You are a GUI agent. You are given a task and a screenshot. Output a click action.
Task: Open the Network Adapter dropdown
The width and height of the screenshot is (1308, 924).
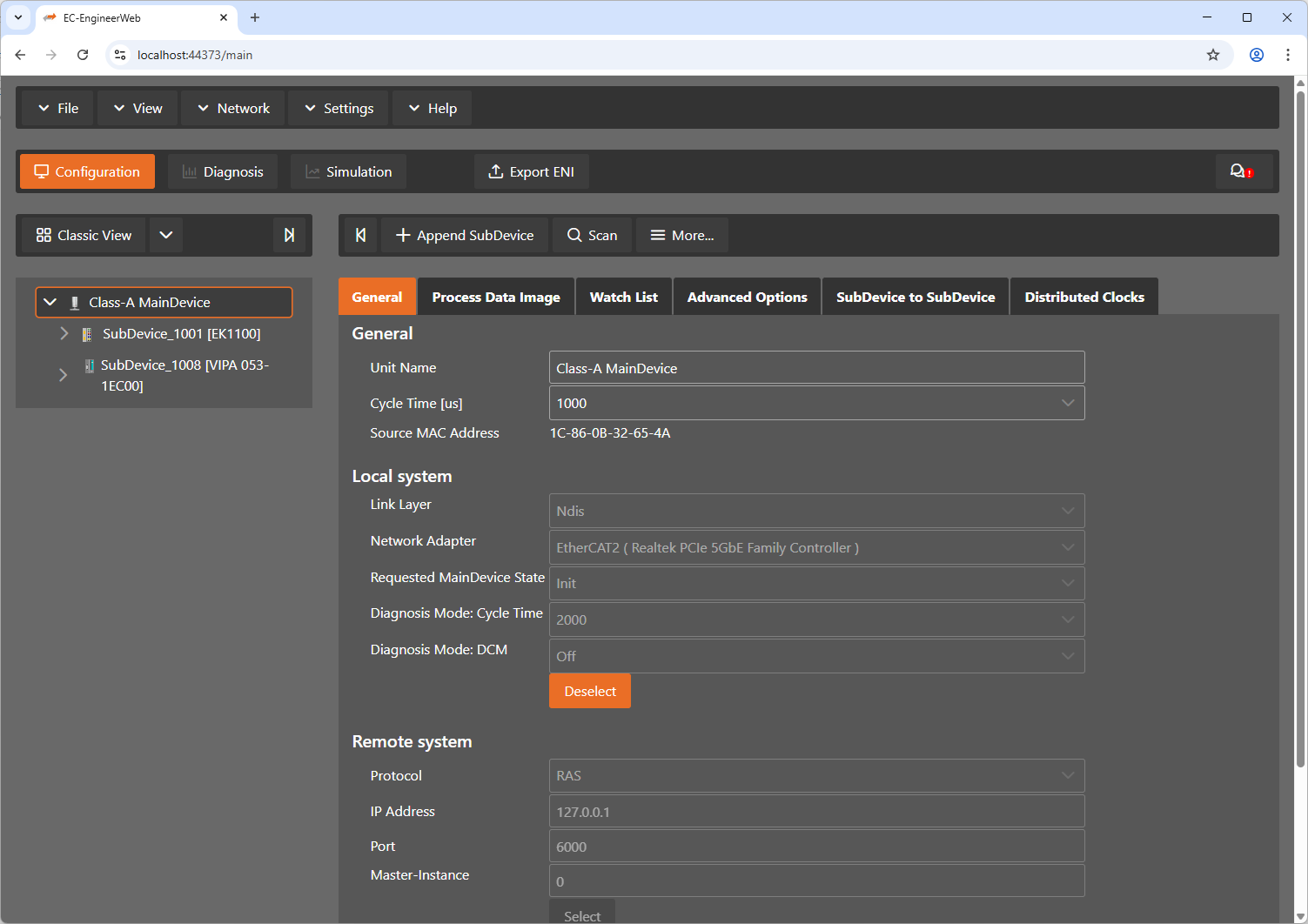coord(816,547)
